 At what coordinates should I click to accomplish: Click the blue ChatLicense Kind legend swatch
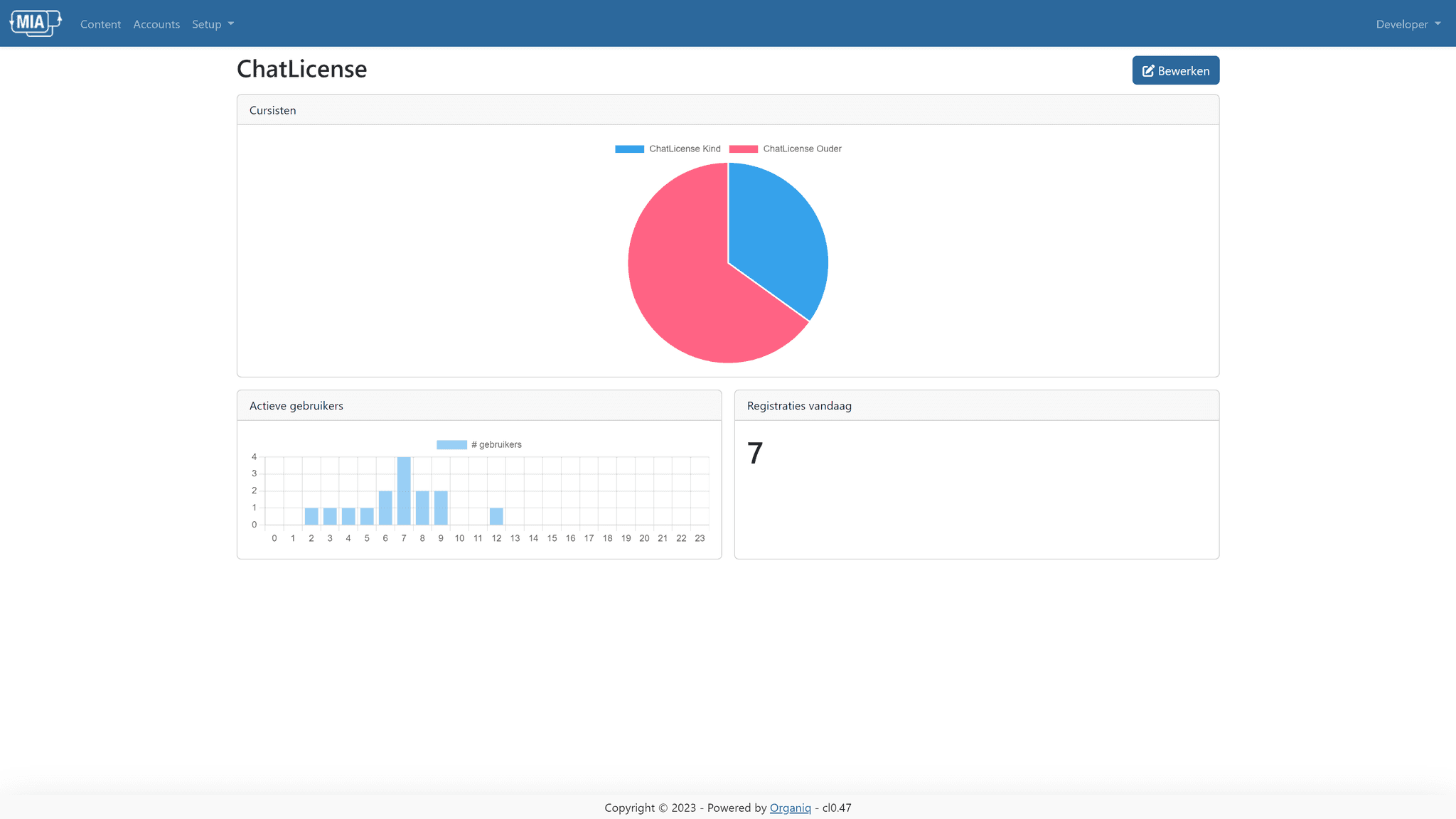click(629, 149)
